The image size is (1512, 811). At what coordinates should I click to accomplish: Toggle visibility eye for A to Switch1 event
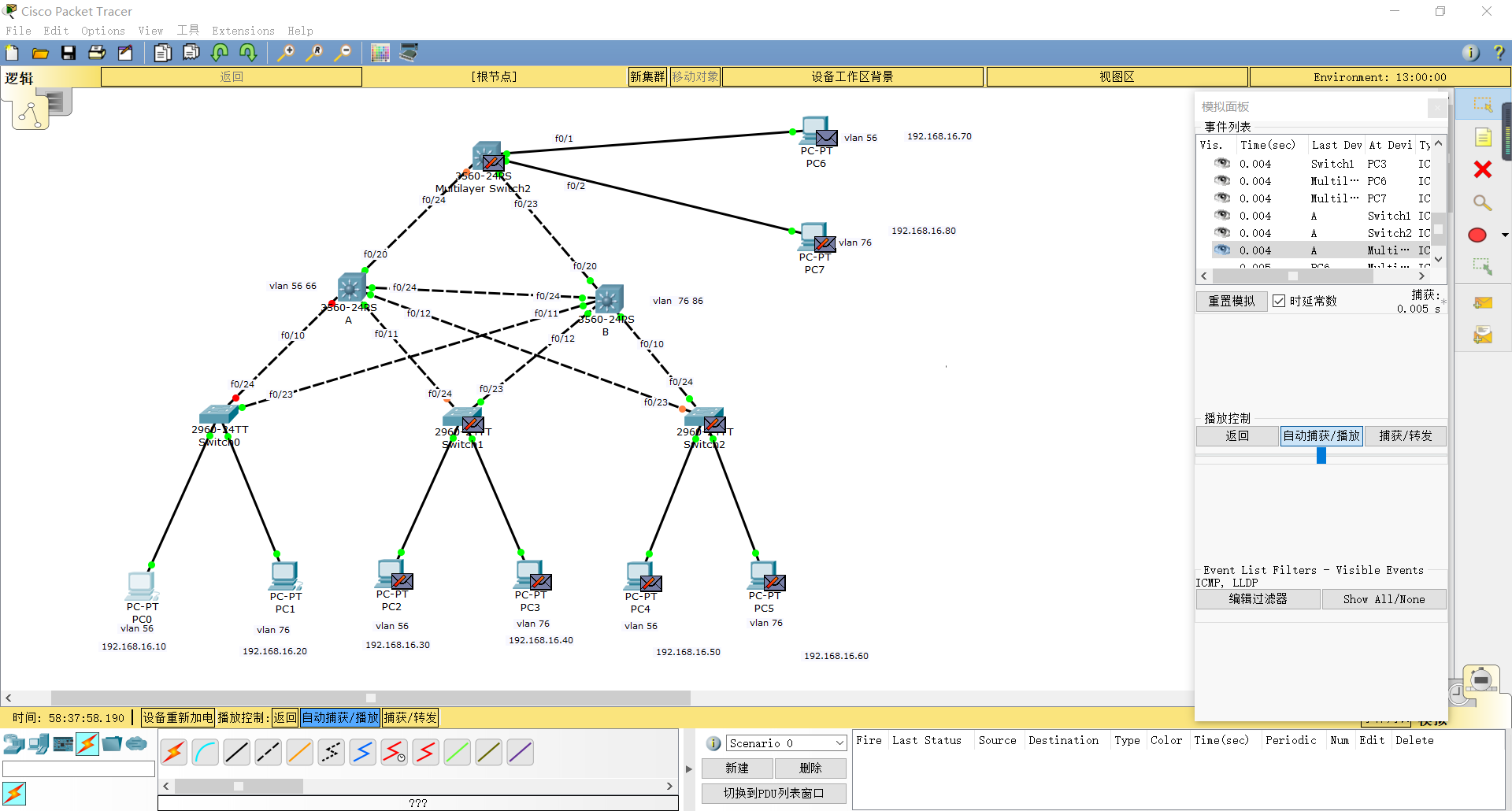(1222, 215)
